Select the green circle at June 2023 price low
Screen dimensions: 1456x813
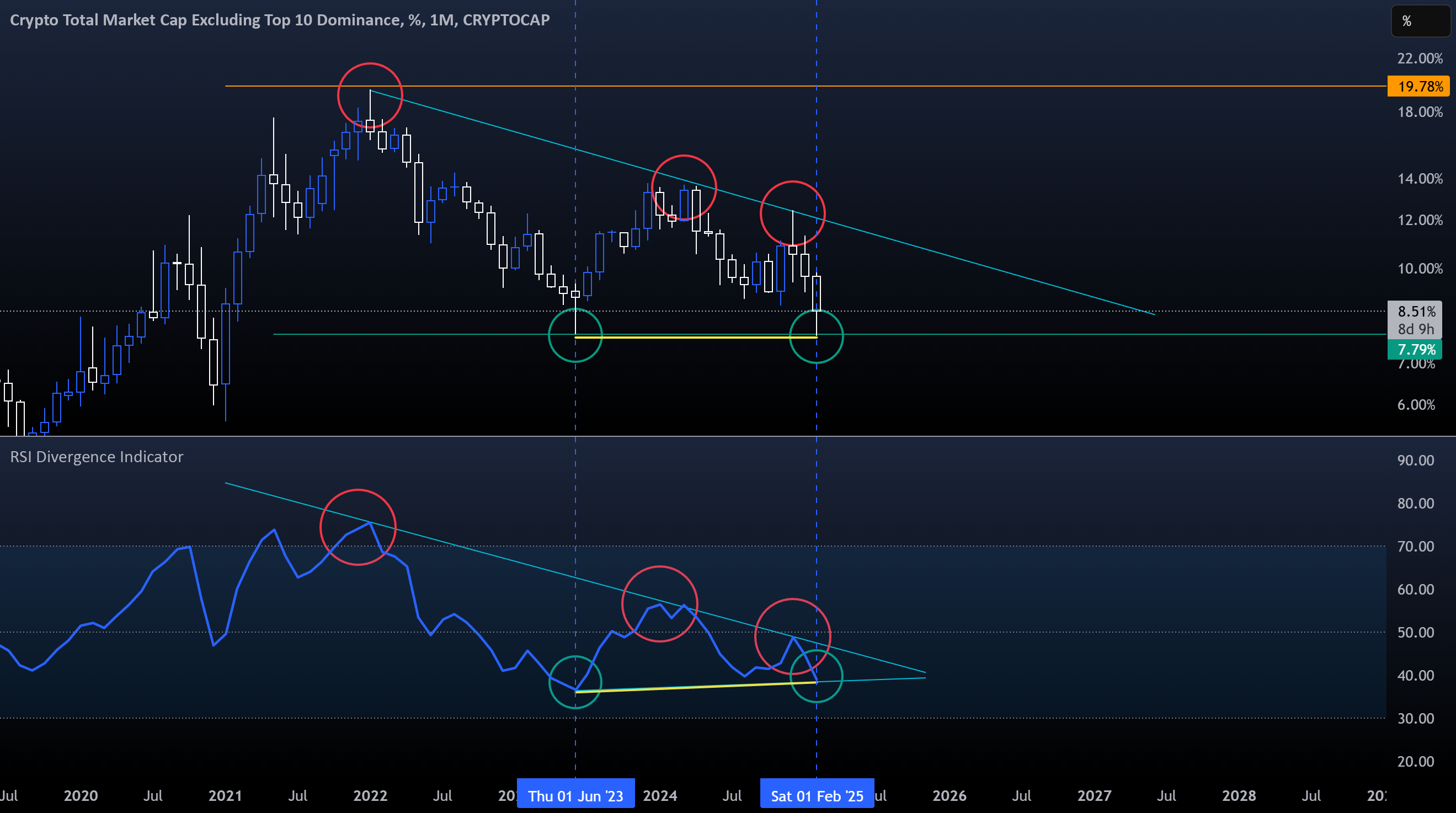[x=575, y=335]
